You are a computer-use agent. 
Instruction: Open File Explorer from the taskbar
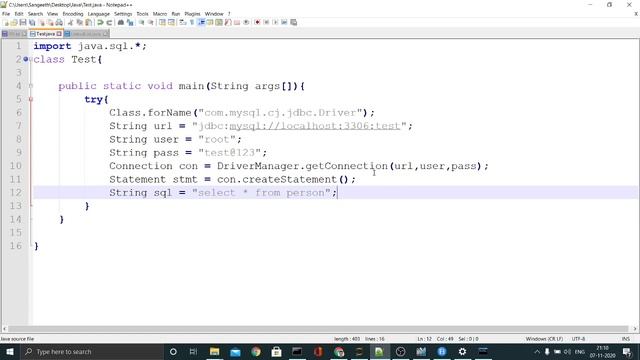tap(214, 351)
